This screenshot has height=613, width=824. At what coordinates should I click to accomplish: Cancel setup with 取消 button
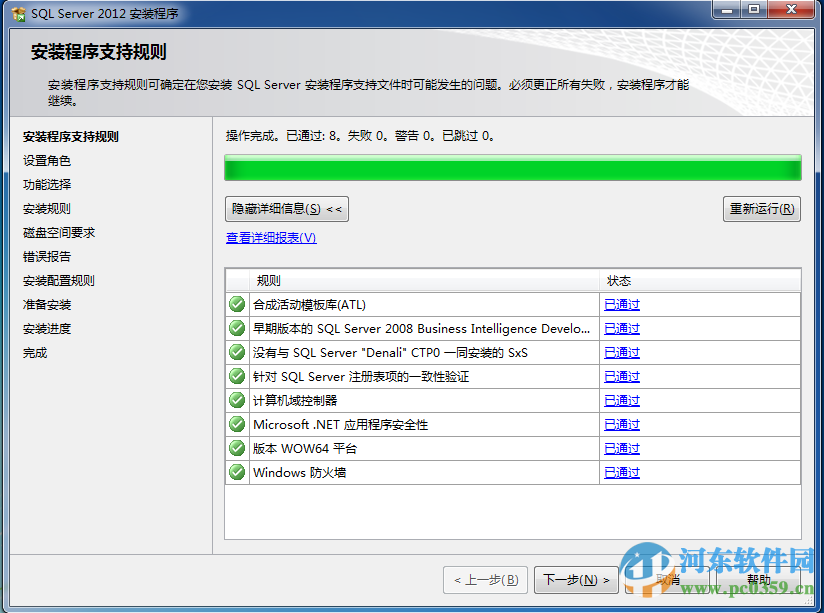click(667, 579)
